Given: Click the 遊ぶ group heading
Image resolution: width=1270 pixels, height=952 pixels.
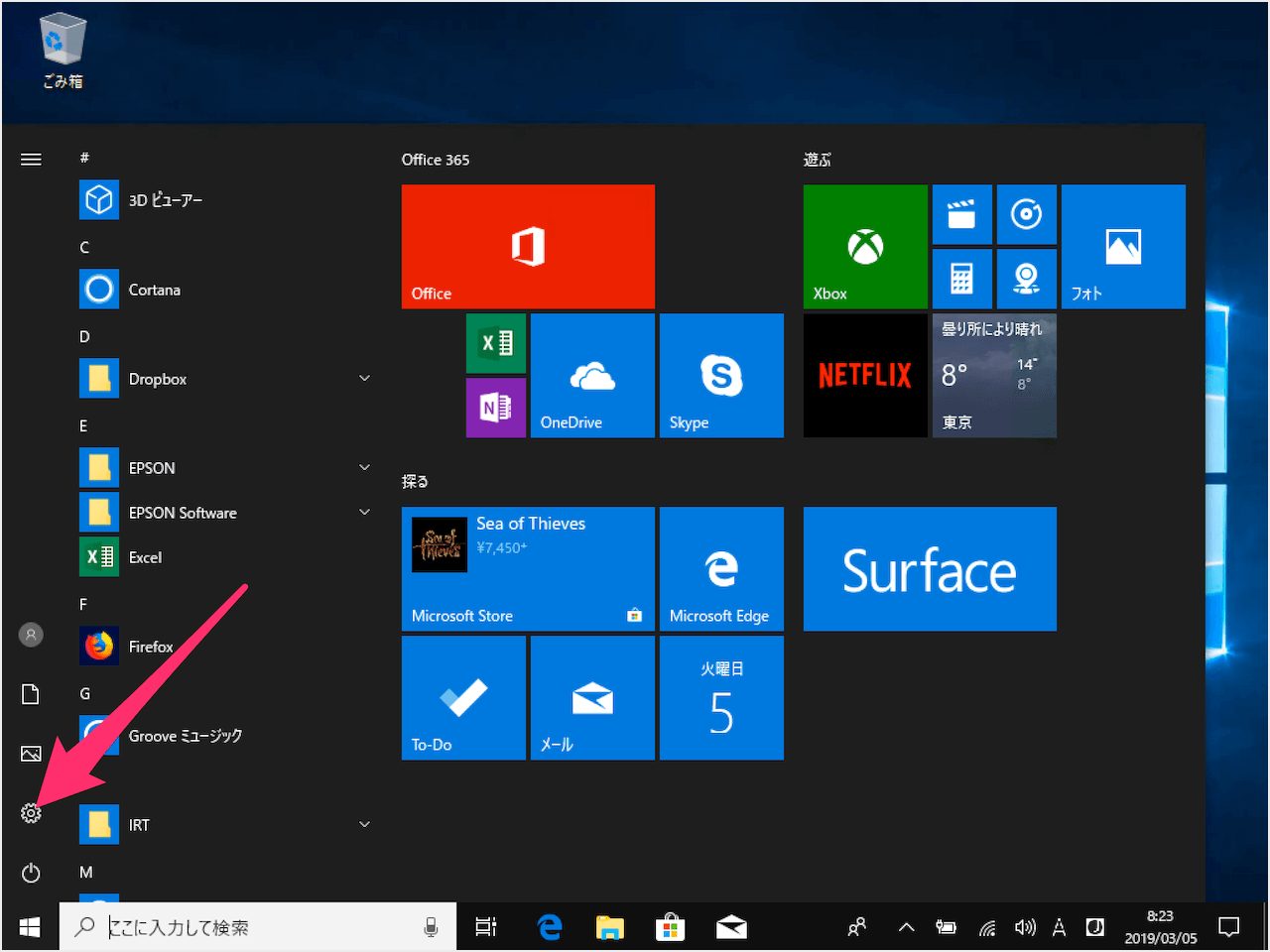Looking at the screenshot, I should coord(818,160).
